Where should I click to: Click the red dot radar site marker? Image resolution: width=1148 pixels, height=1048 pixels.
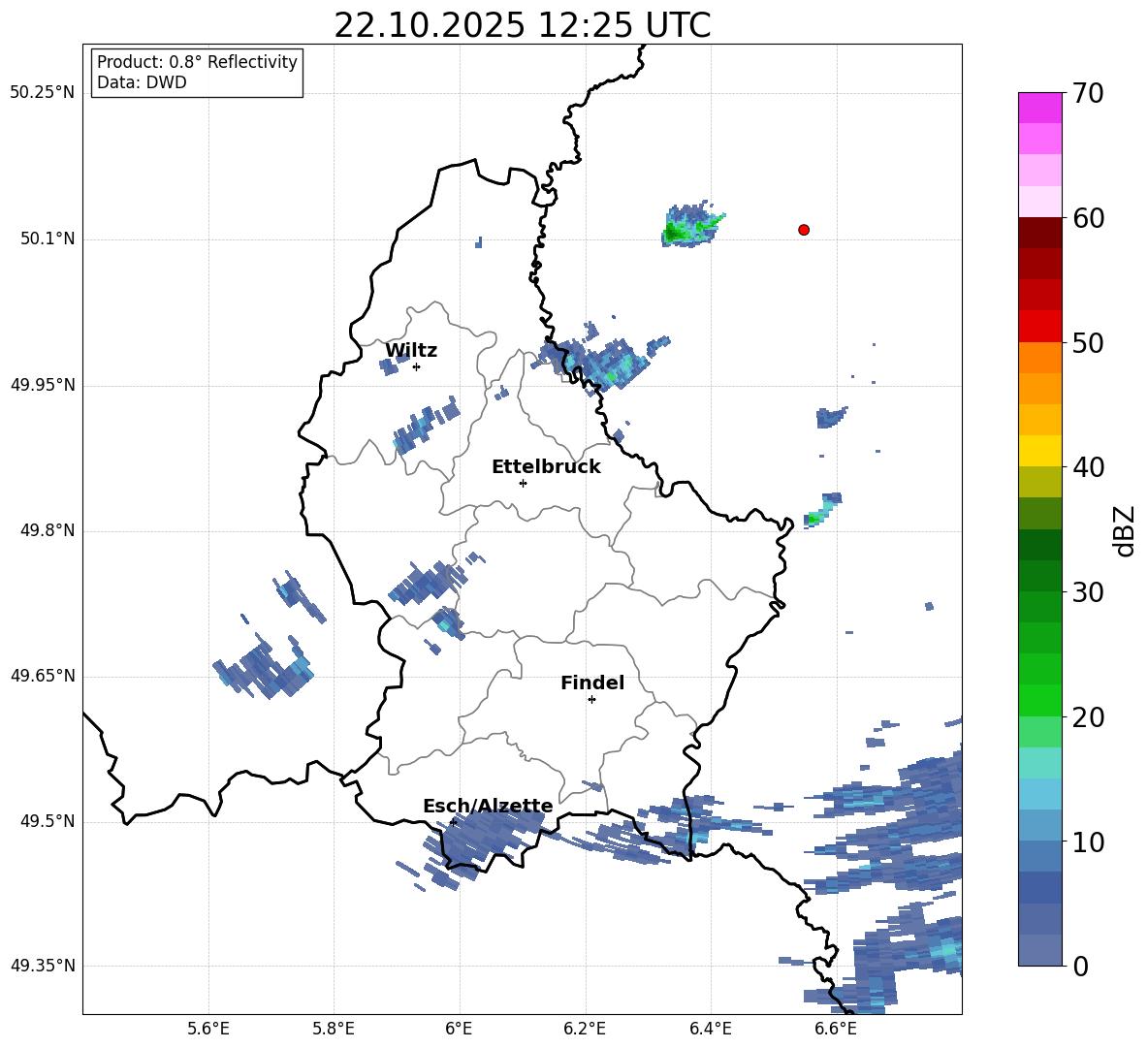coord(804,230)
